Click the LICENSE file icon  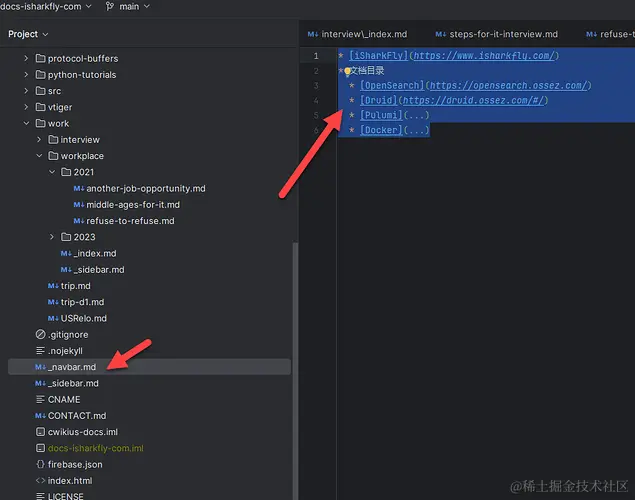coord(40,496)
